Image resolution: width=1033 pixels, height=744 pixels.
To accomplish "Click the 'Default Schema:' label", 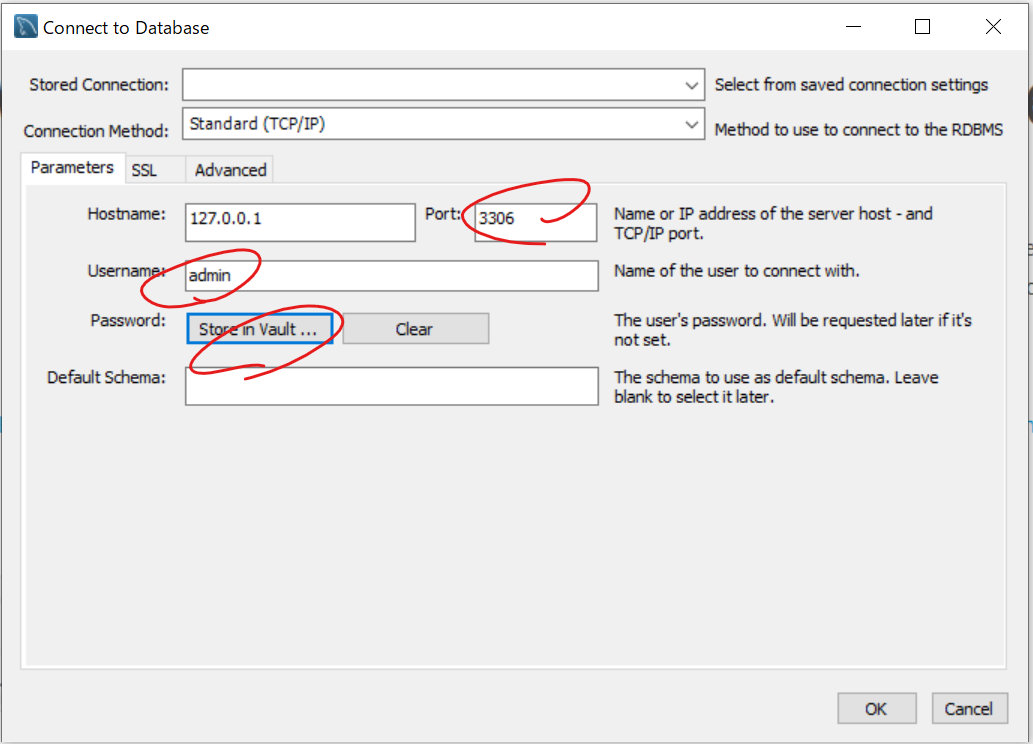I will coord(106,378).
